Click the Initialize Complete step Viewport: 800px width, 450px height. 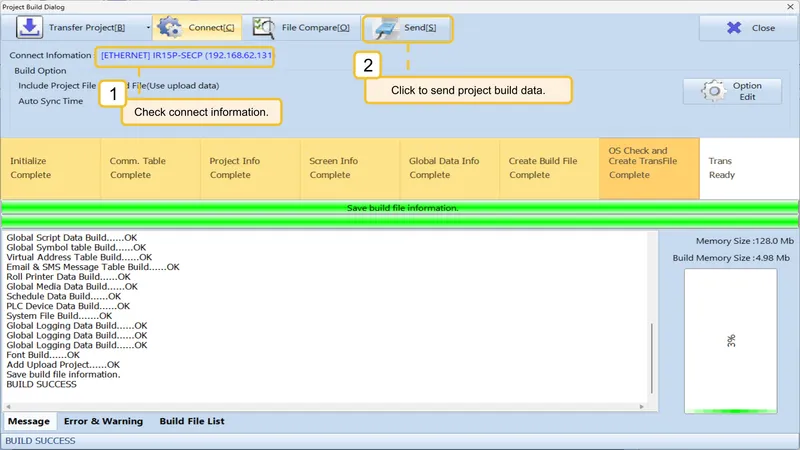(51, 168)
